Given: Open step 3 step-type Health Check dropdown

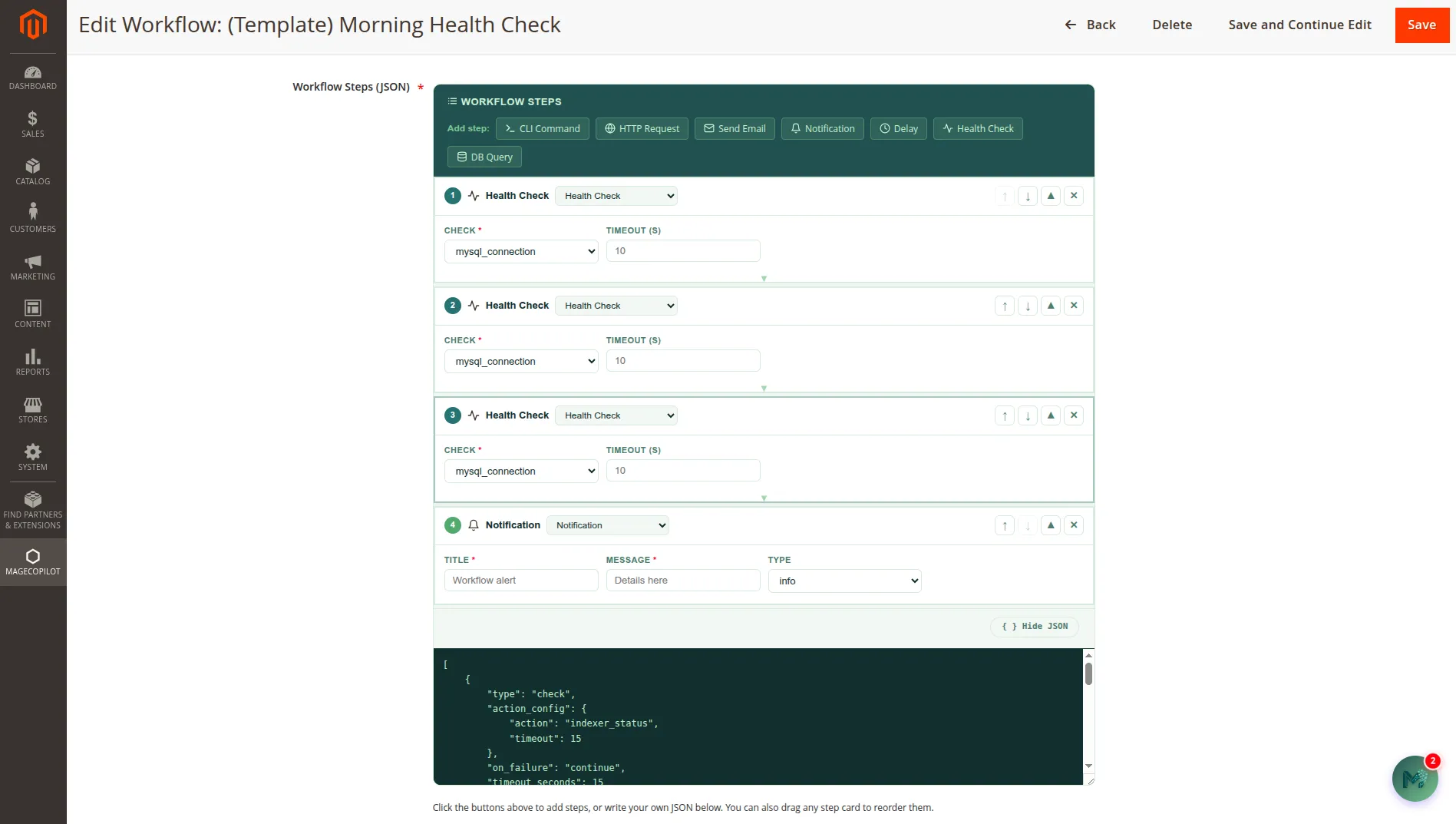Looking at the screenshot, I should tap(616, 415).
